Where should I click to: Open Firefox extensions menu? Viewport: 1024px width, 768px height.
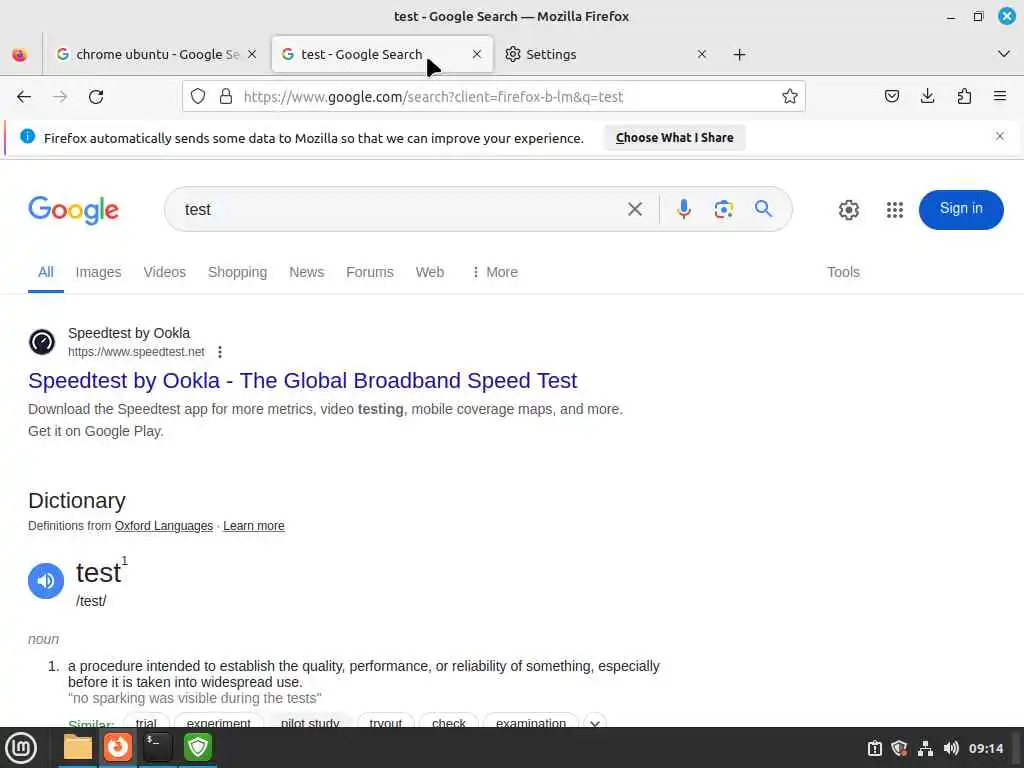[x=964, y=97]
